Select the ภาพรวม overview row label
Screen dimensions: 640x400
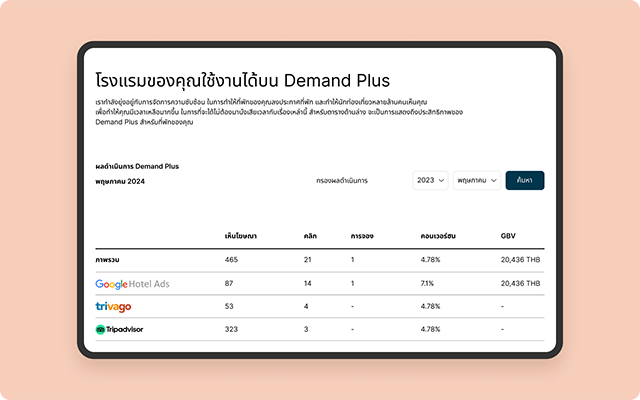click(107, 260)
